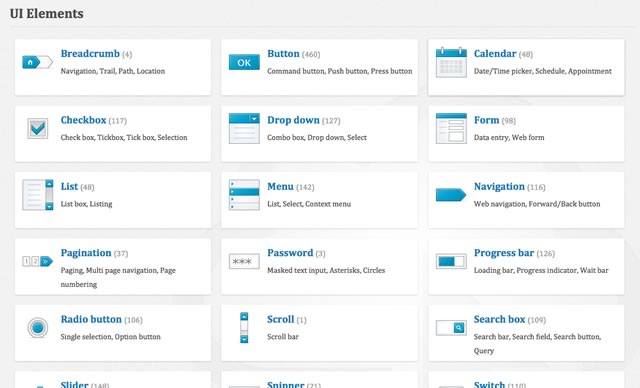Open the Scroll category link
The image size is (640, 388).
[x=280, y=319]
